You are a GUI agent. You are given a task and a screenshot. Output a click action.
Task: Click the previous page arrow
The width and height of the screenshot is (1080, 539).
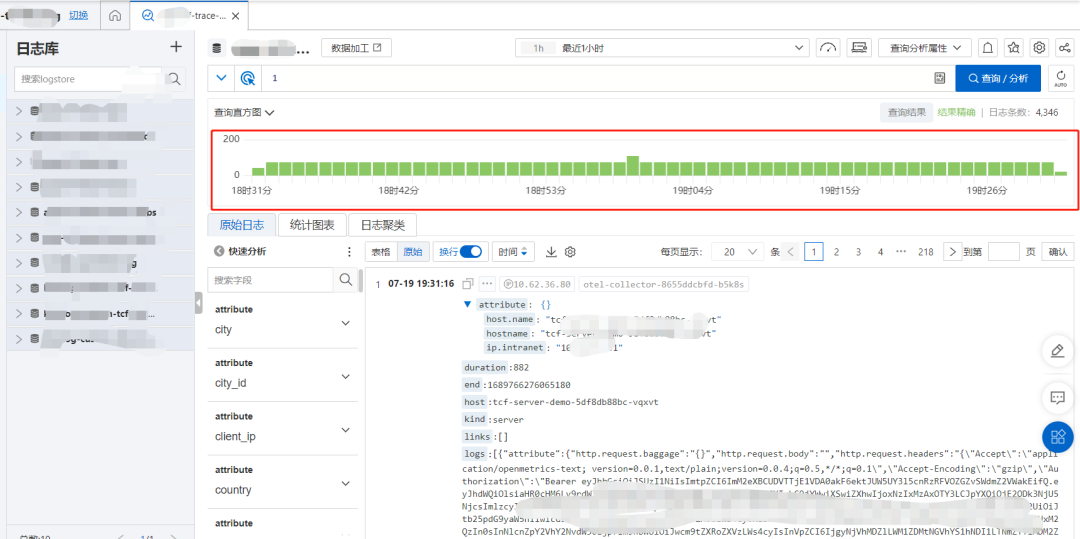coord(790,252)
